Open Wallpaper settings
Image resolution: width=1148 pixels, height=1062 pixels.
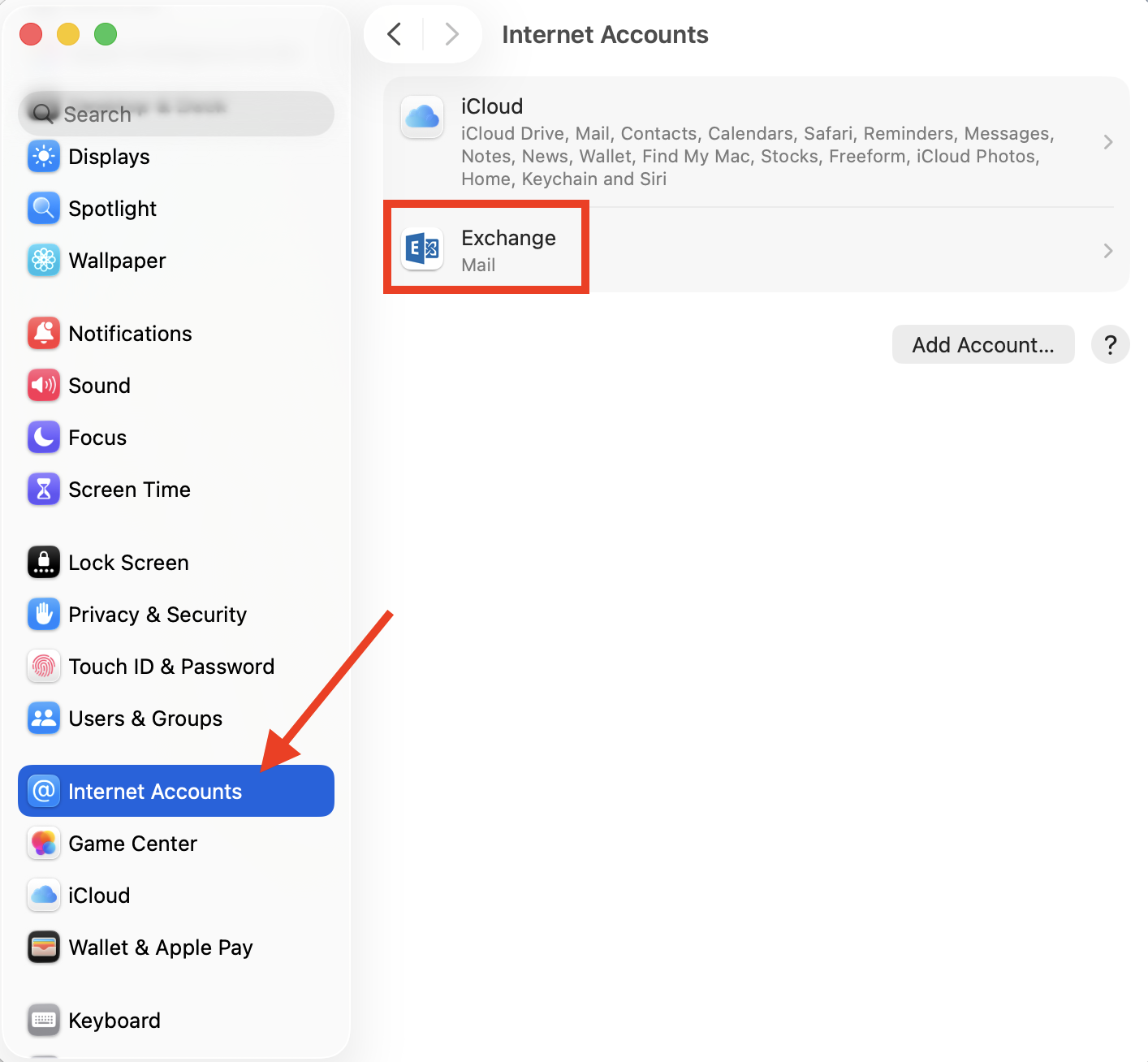(116, 261)
